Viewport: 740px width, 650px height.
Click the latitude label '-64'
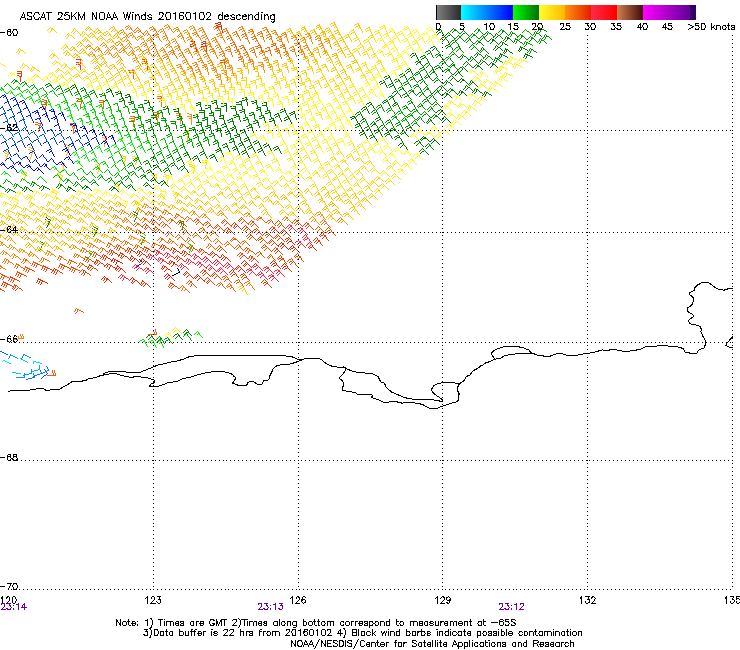9,230
